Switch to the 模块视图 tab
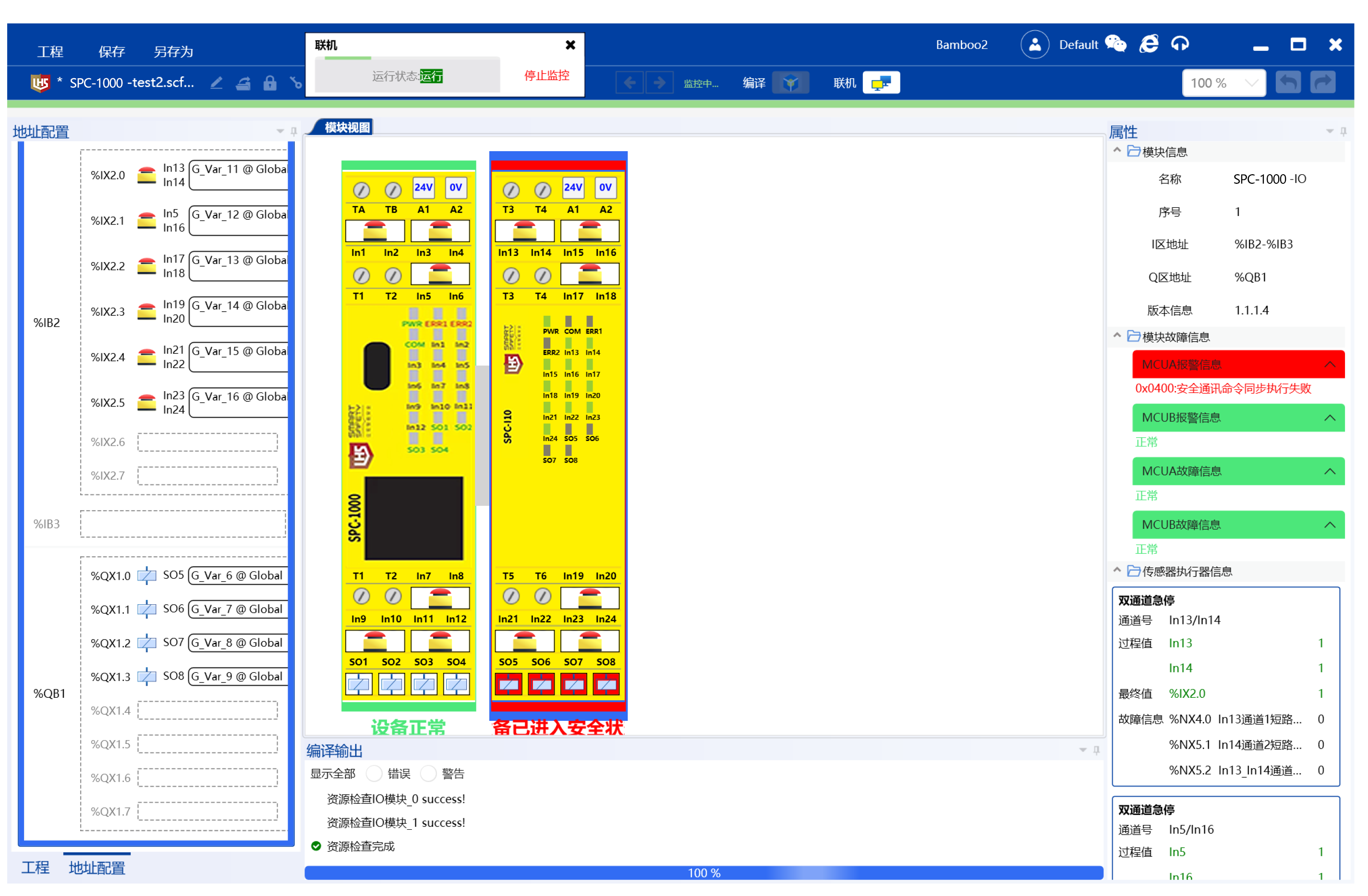1368x896 pixels. coord(348,128)
